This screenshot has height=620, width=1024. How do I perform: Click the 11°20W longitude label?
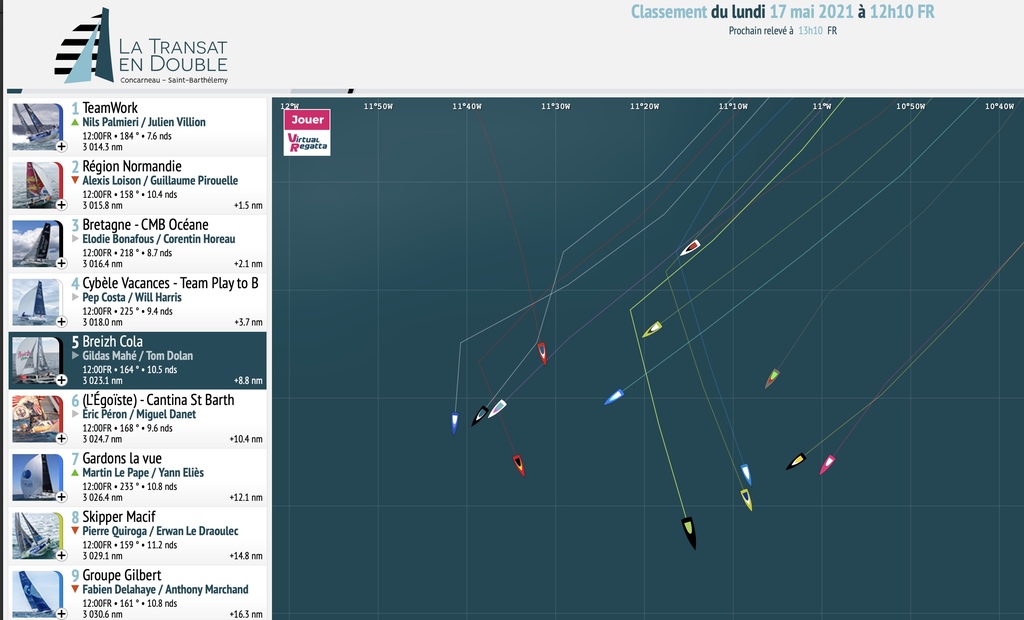coord(644,106)
